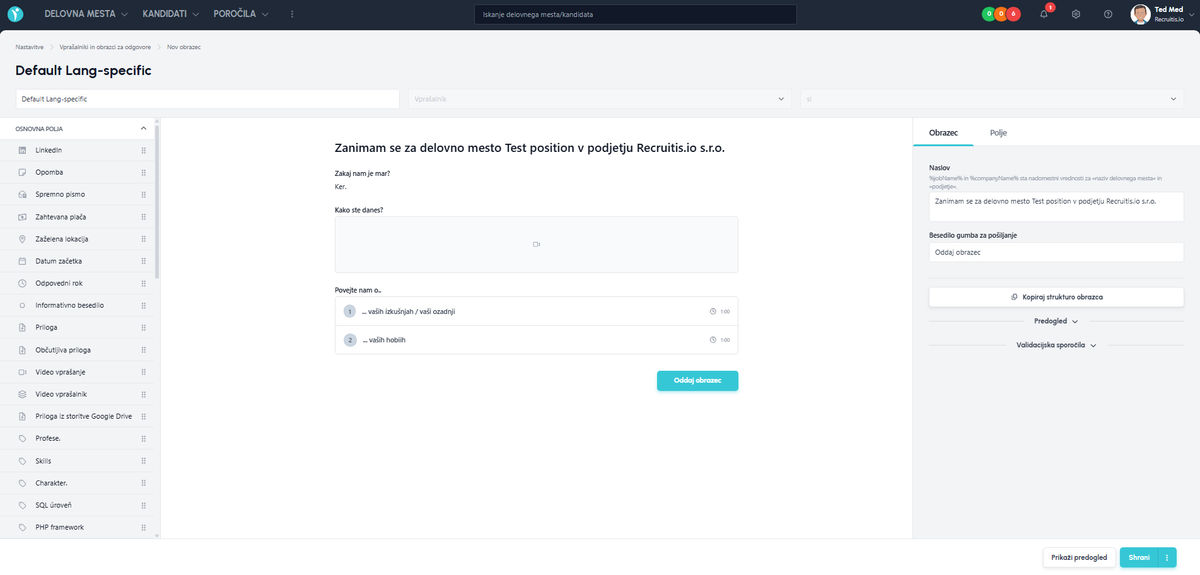This screenshot has width=1200, height=575.
Task: Go to Vprašalniki in obrazci za odgovore breadcrumb
Action: tap(105, 47)
